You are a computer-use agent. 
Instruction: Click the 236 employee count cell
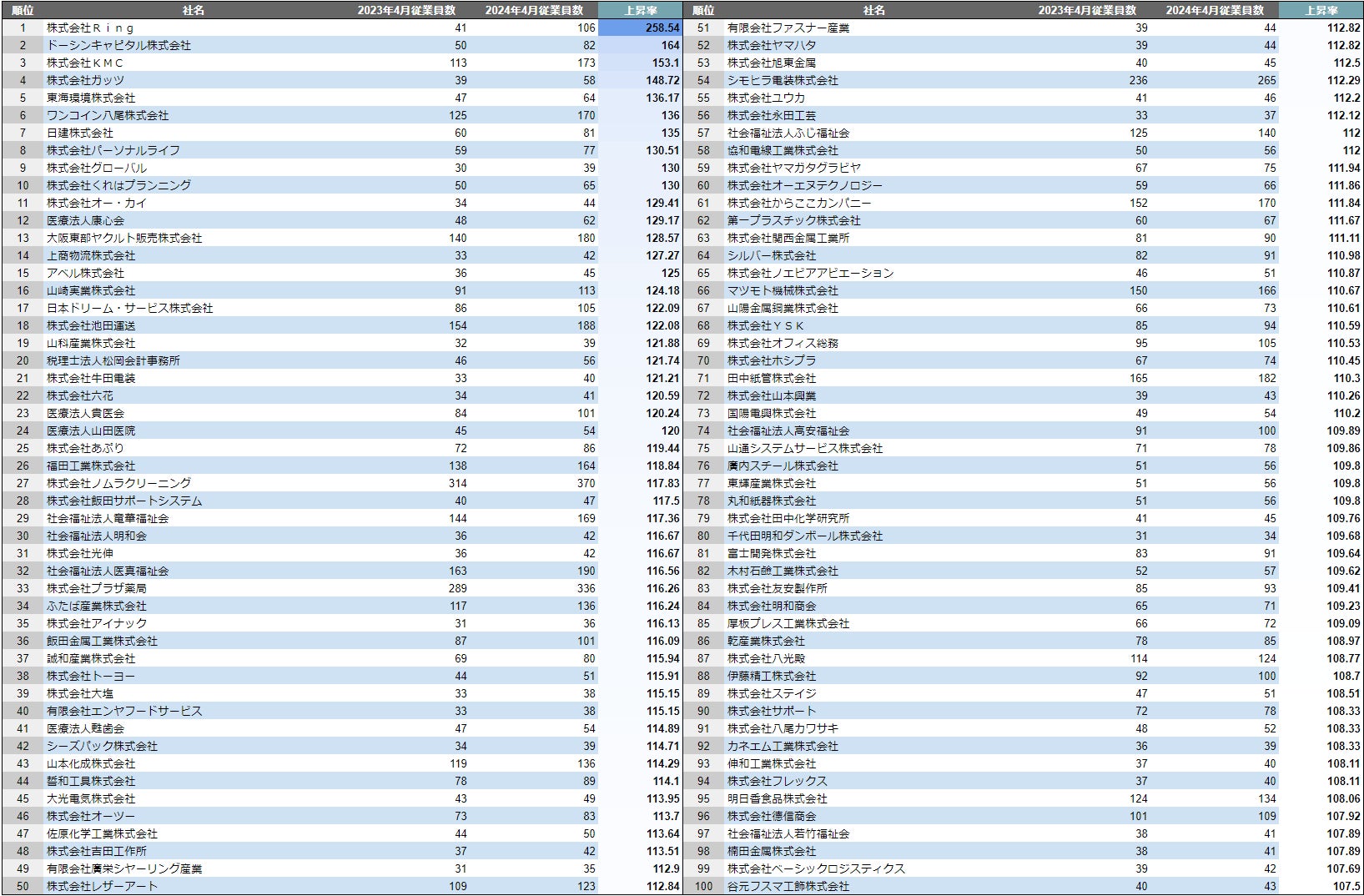(1139, 80)
